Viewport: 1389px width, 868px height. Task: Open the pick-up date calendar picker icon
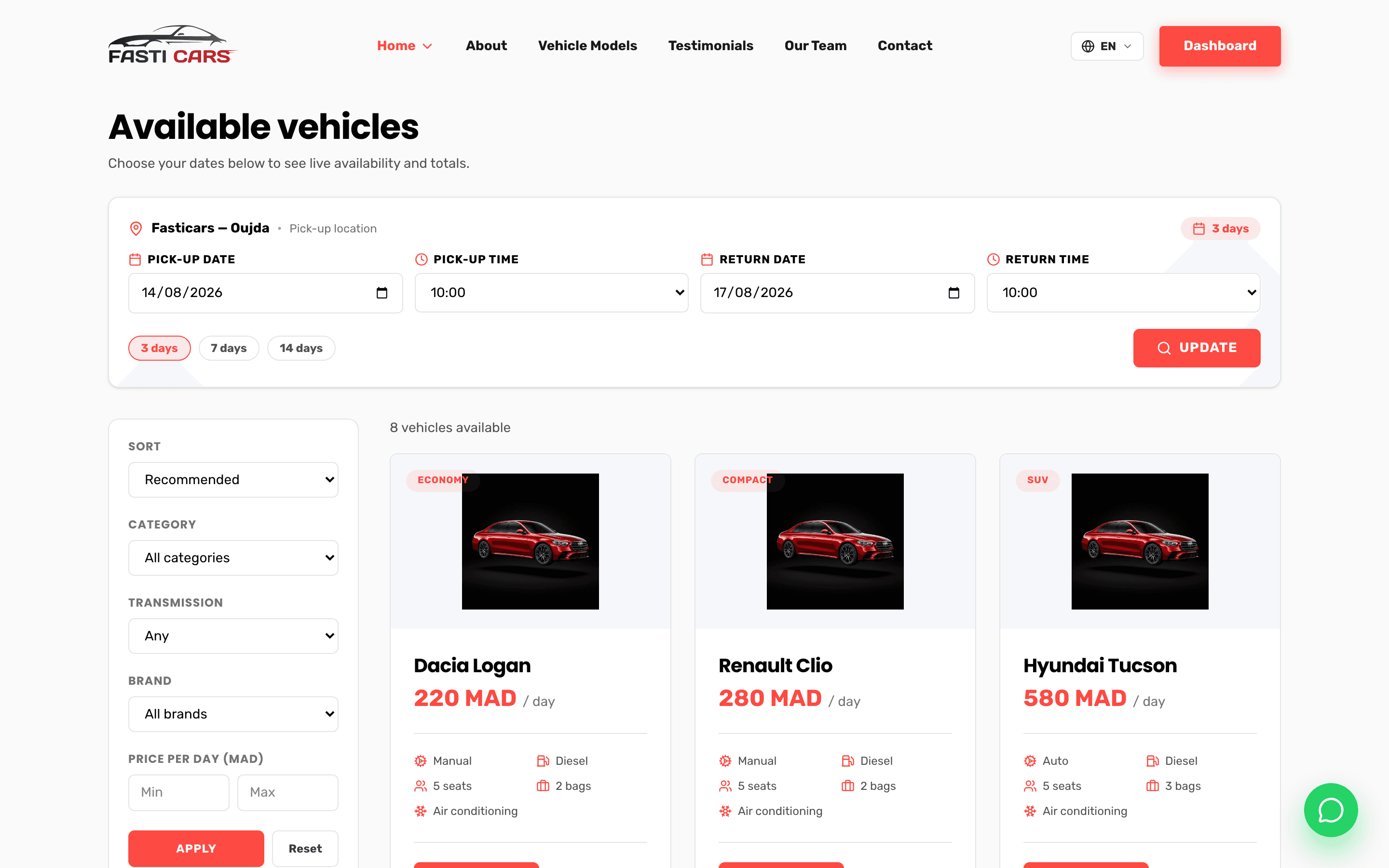coord(381,293)
